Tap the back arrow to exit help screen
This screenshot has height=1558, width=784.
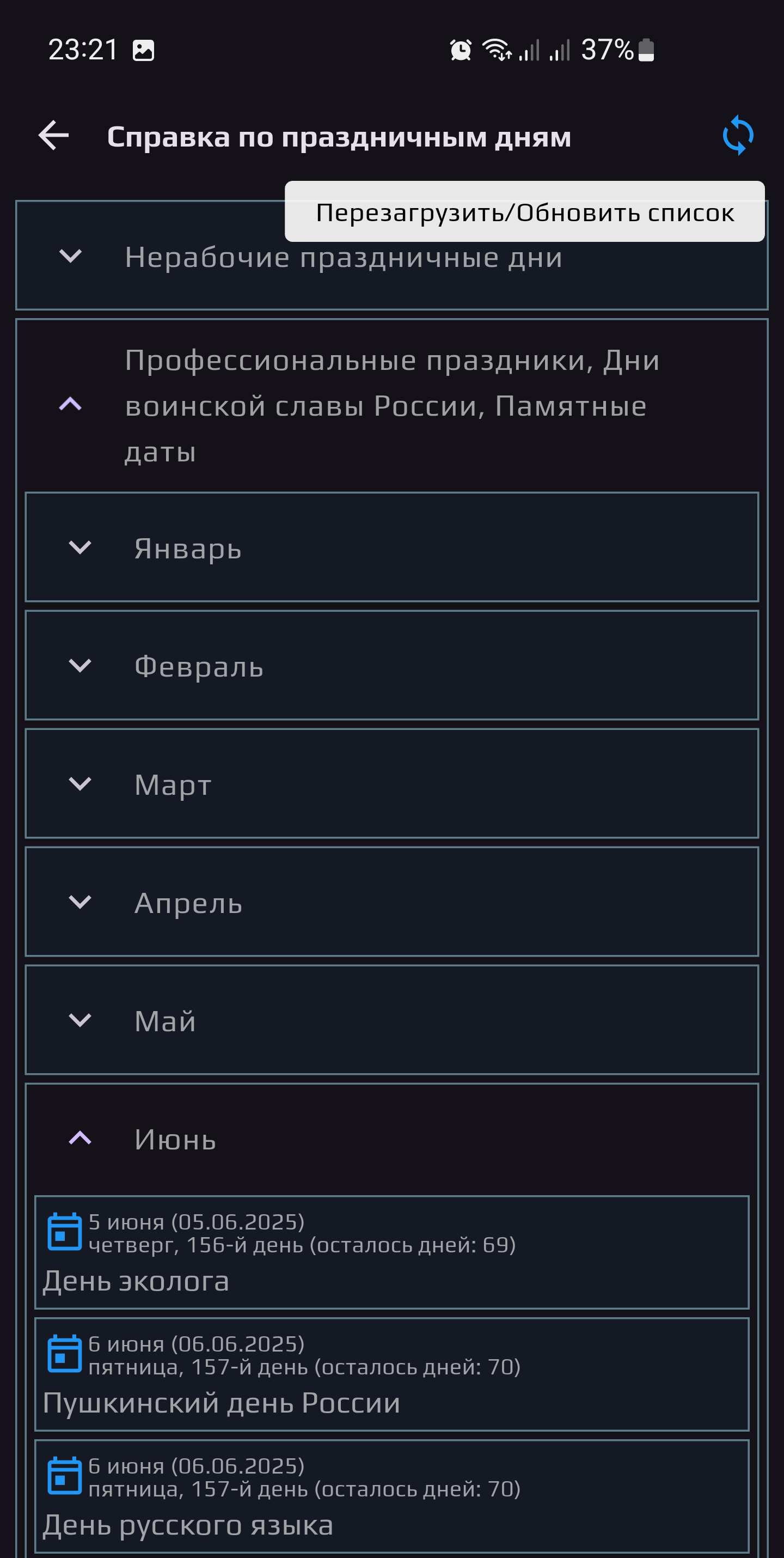tap(53, 136)
